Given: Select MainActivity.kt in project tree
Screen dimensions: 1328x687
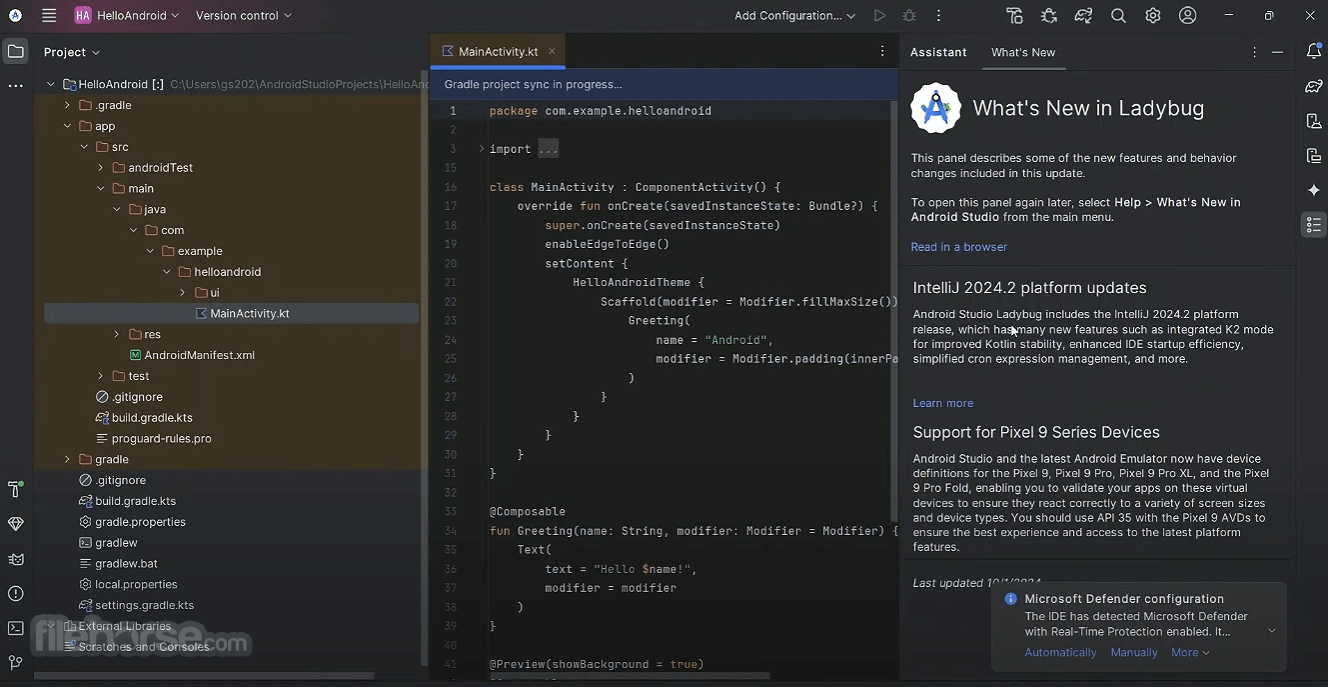Looking at the screenshot, I should [x=231, y=313].
